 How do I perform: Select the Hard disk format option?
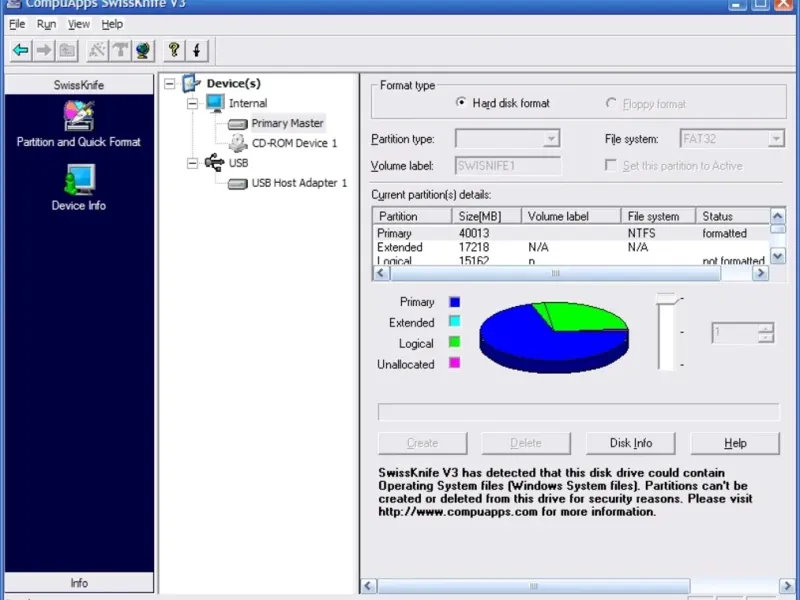click(461, 103)
